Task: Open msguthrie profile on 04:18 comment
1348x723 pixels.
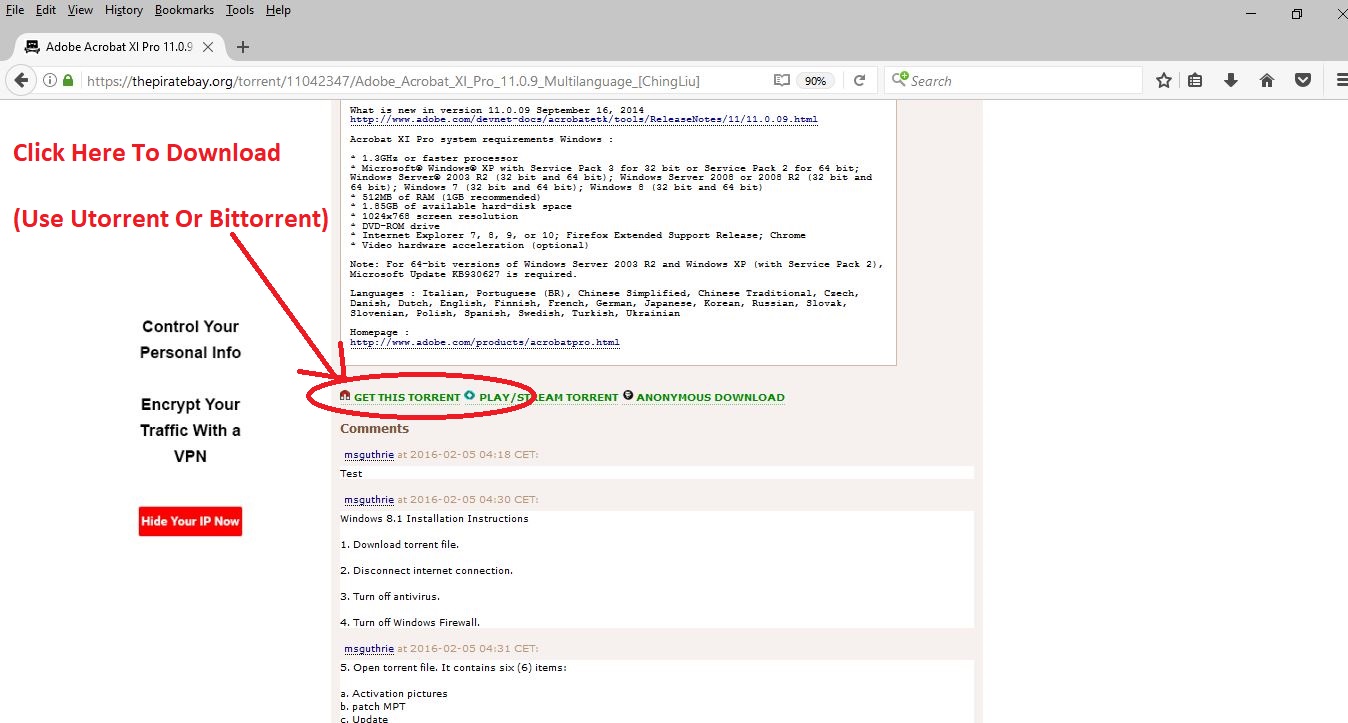Action: coord(369,454)
